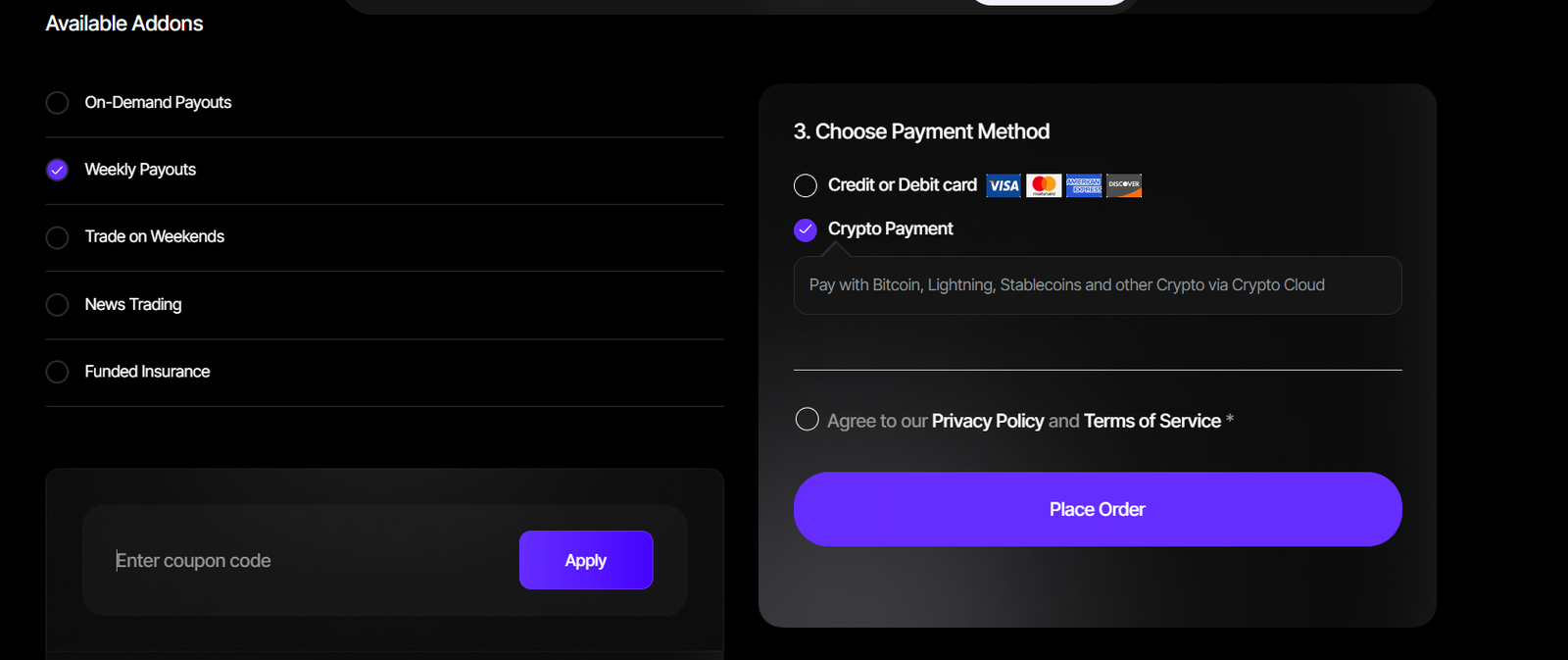
Task: Click the Visa card logo
Action: (x=1004, y=185)
